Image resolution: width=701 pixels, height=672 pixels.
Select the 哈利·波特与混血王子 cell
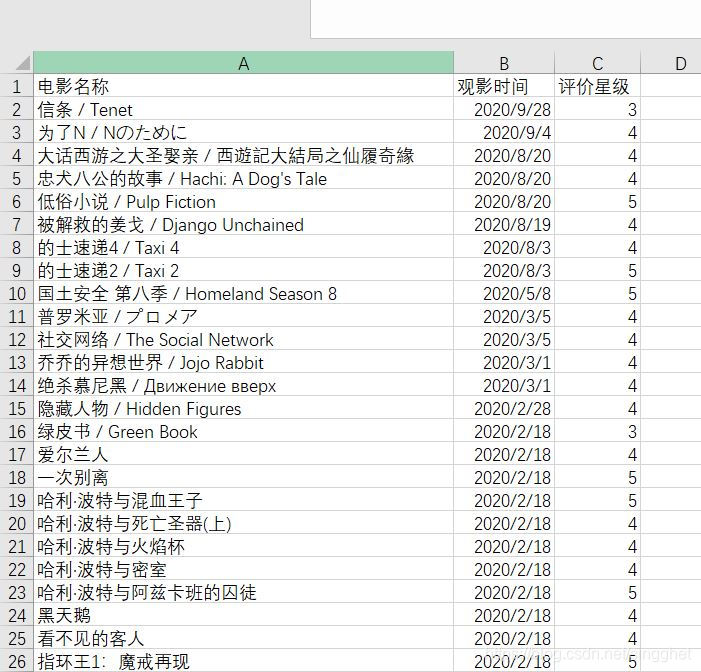tap(244, 501)
